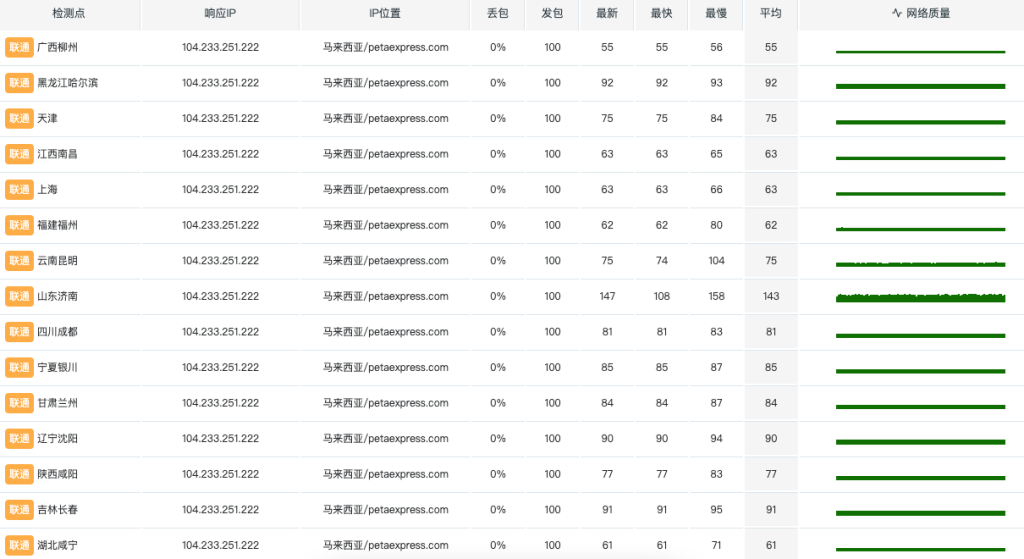Select the 联通 badge for 山东济南
This screenshot has width=1024, height=559.
coord(19,296)
